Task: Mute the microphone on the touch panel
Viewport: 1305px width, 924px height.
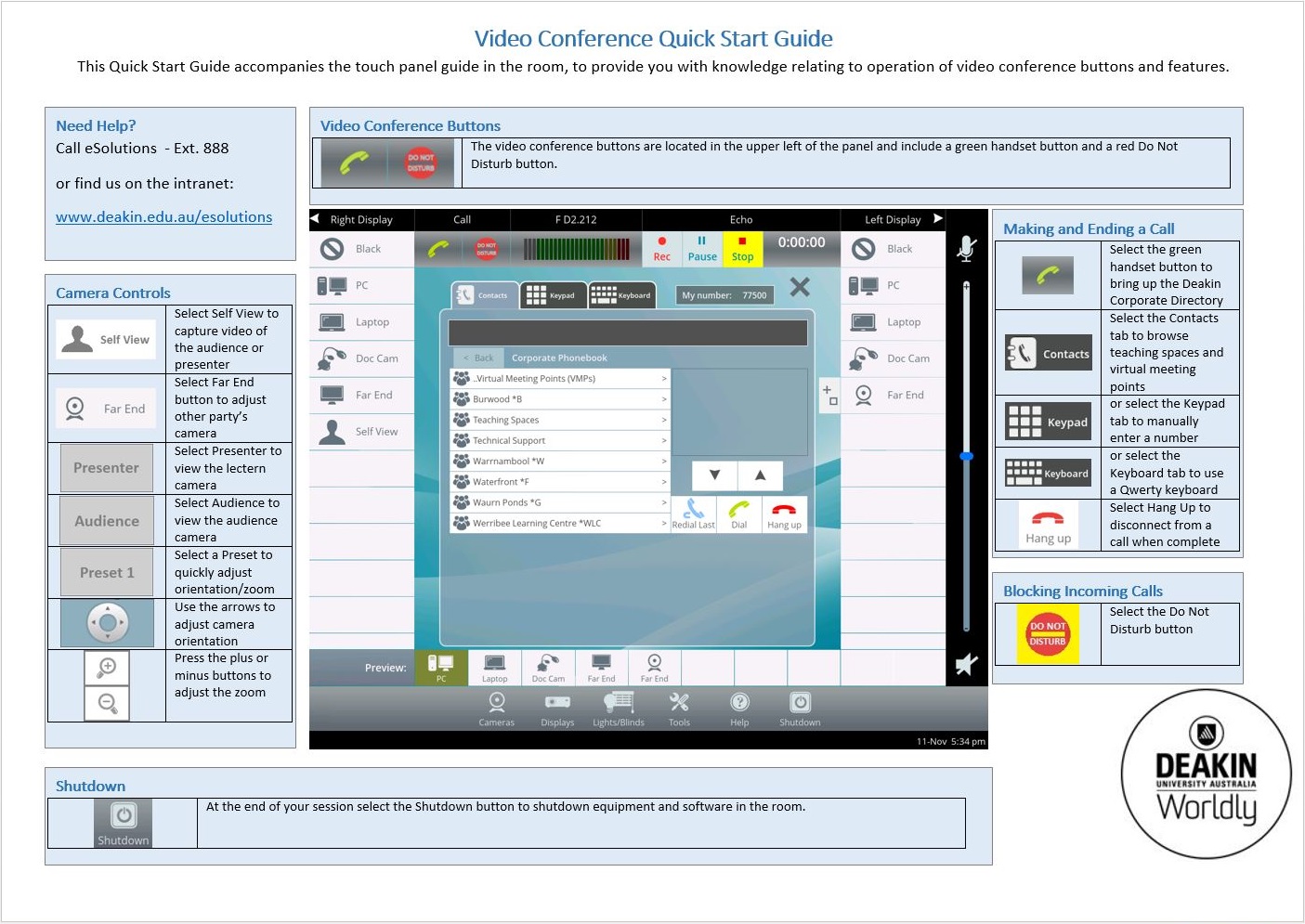Action: pyautogui.click(x=967, y=248)
